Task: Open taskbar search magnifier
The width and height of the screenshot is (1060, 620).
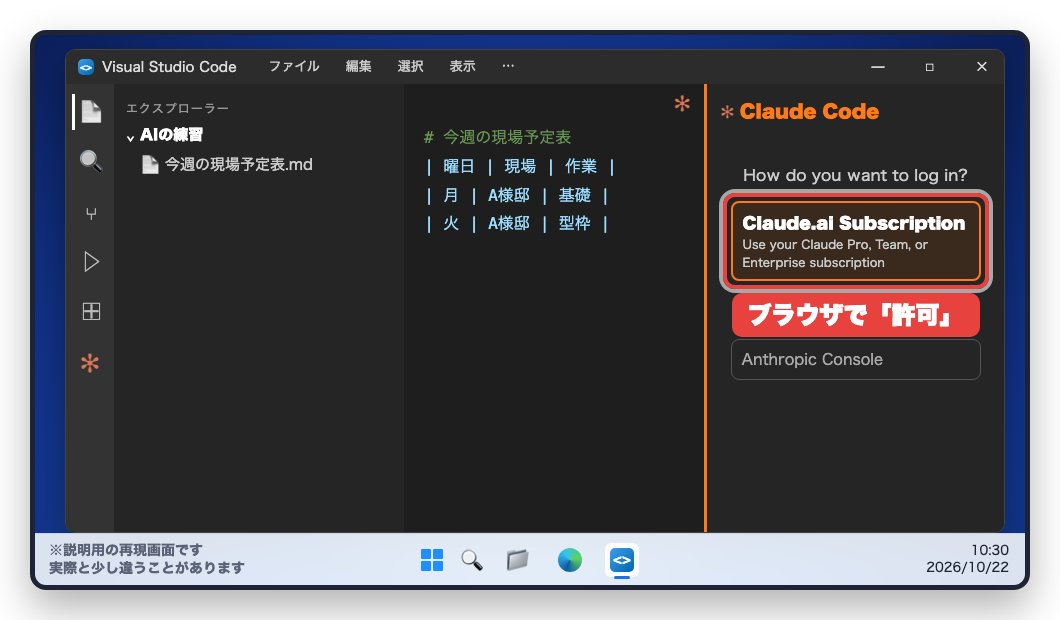Action: coord(472,560)
